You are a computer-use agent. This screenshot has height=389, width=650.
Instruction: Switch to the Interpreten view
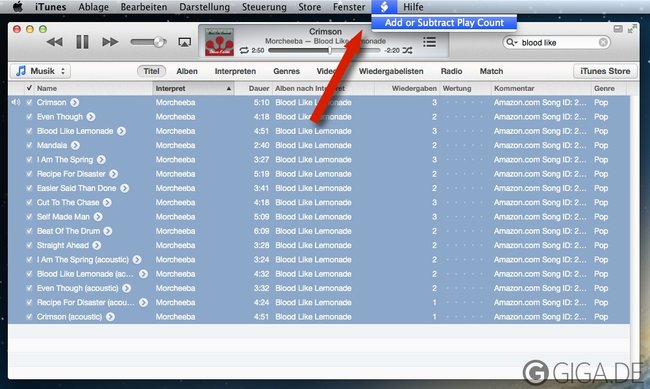coord(235,71)
